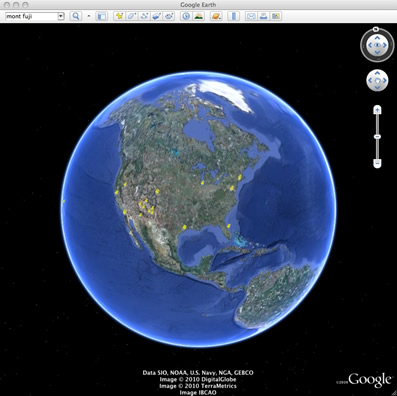Add a new placemark pin
397x396 pixels.
point(119,16)
